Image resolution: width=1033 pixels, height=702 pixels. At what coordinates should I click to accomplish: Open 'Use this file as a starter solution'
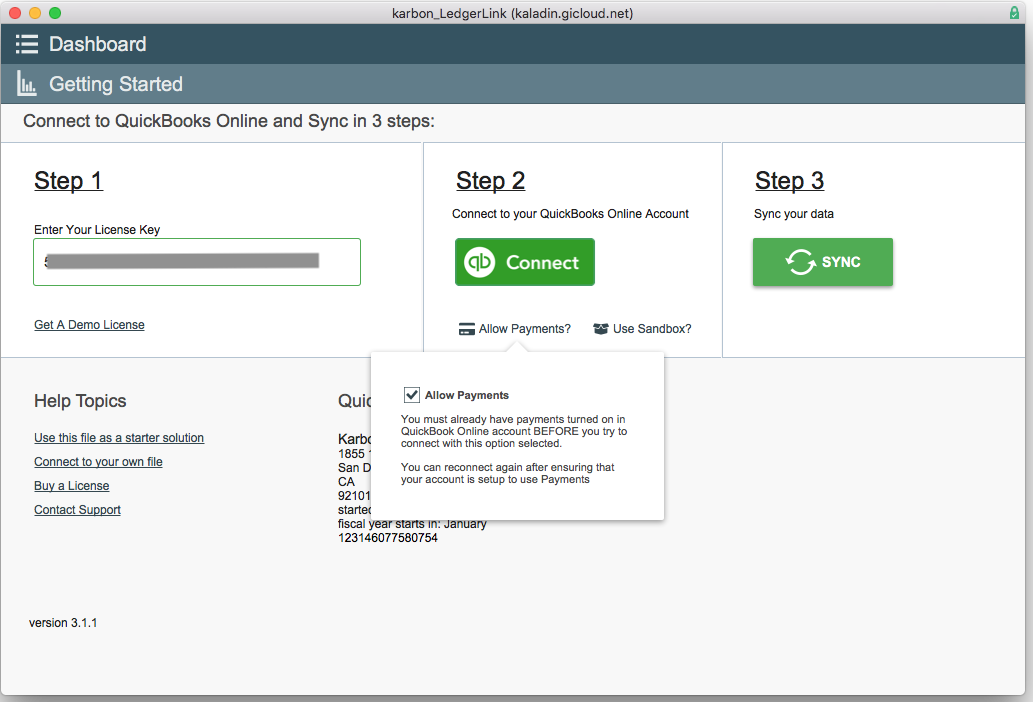pyautogui.click(x=119, y=438)
